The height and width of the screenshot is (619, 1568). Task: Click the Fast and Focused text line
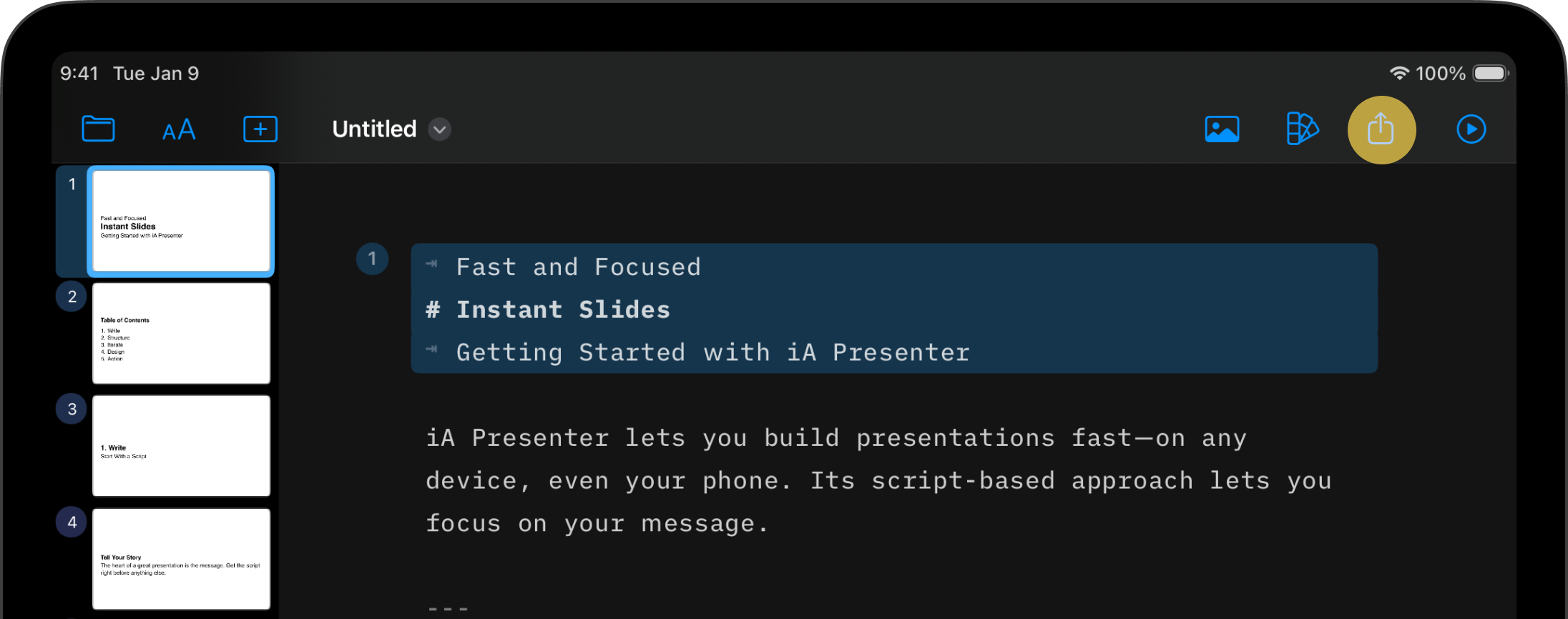click(578, 267)
